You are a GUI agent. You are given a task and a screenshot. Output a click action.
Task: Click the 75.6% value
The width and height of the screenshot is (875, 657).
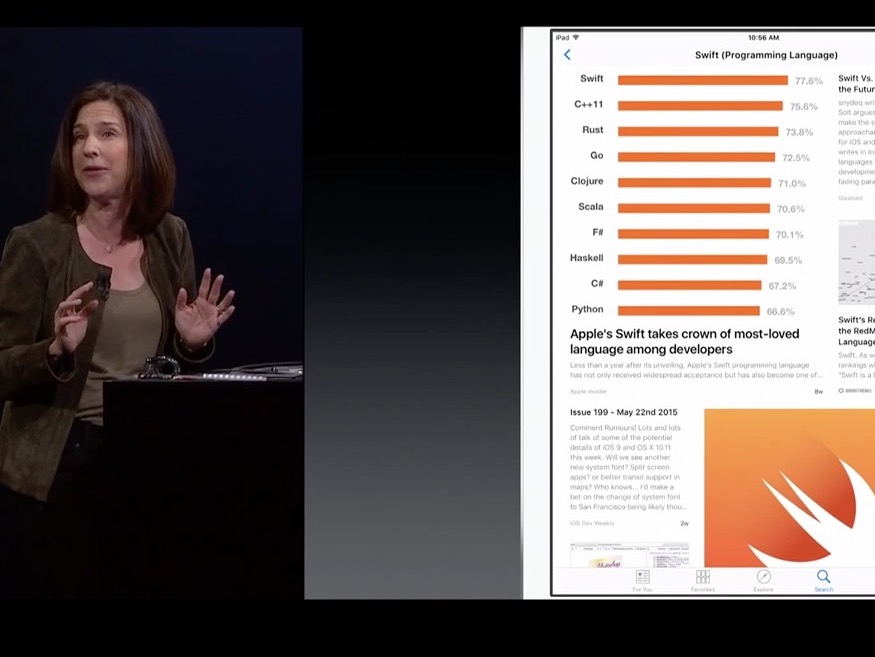tap(804, 107)
